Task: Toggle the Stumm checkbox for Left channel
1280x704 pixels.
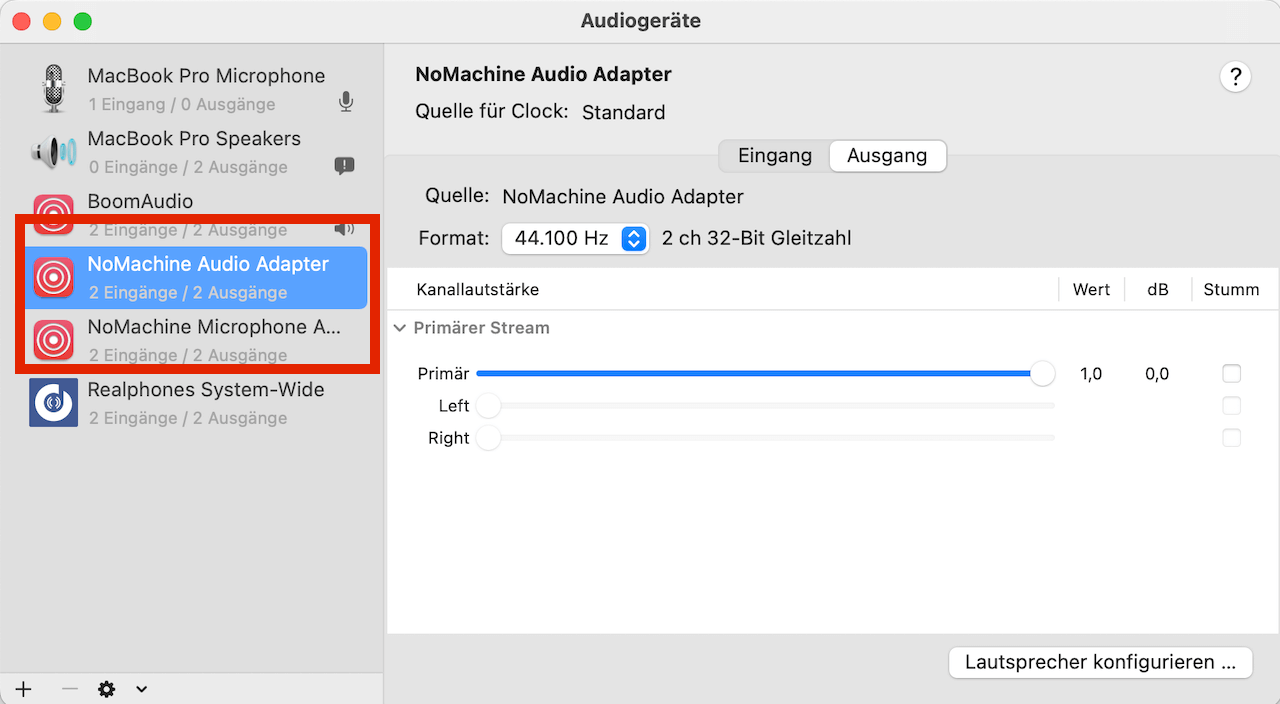Action: click(1232, 406)
